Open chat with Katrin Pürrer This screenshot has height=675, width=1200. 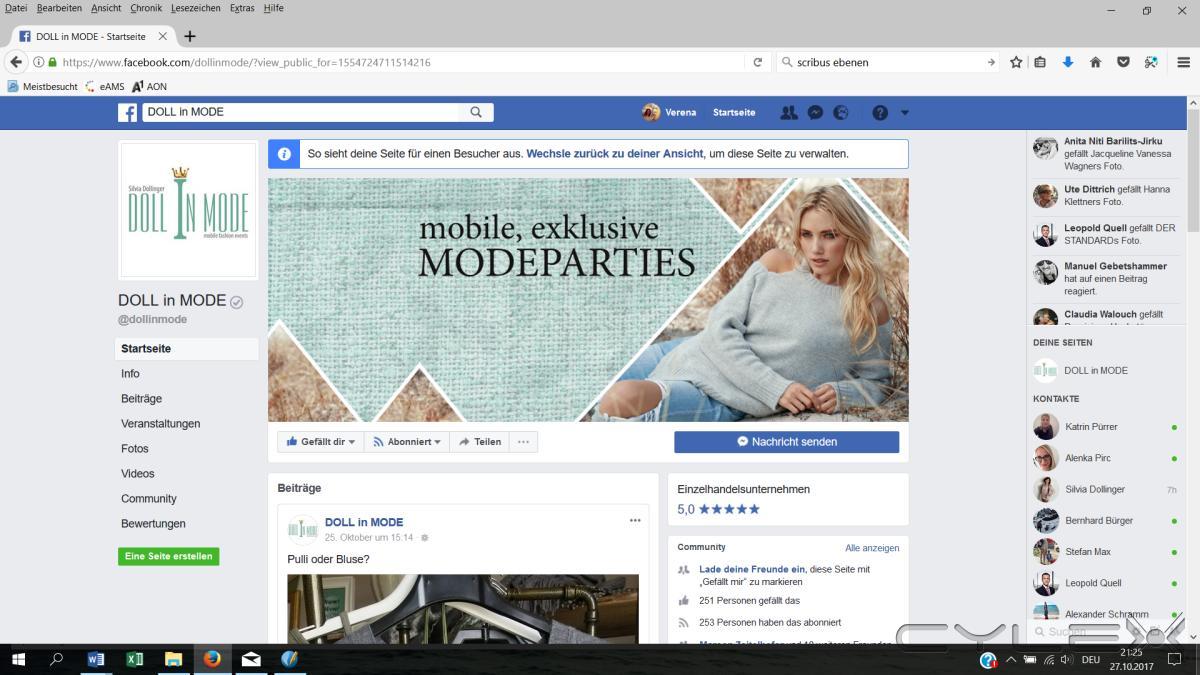(x=1105, y=427)
